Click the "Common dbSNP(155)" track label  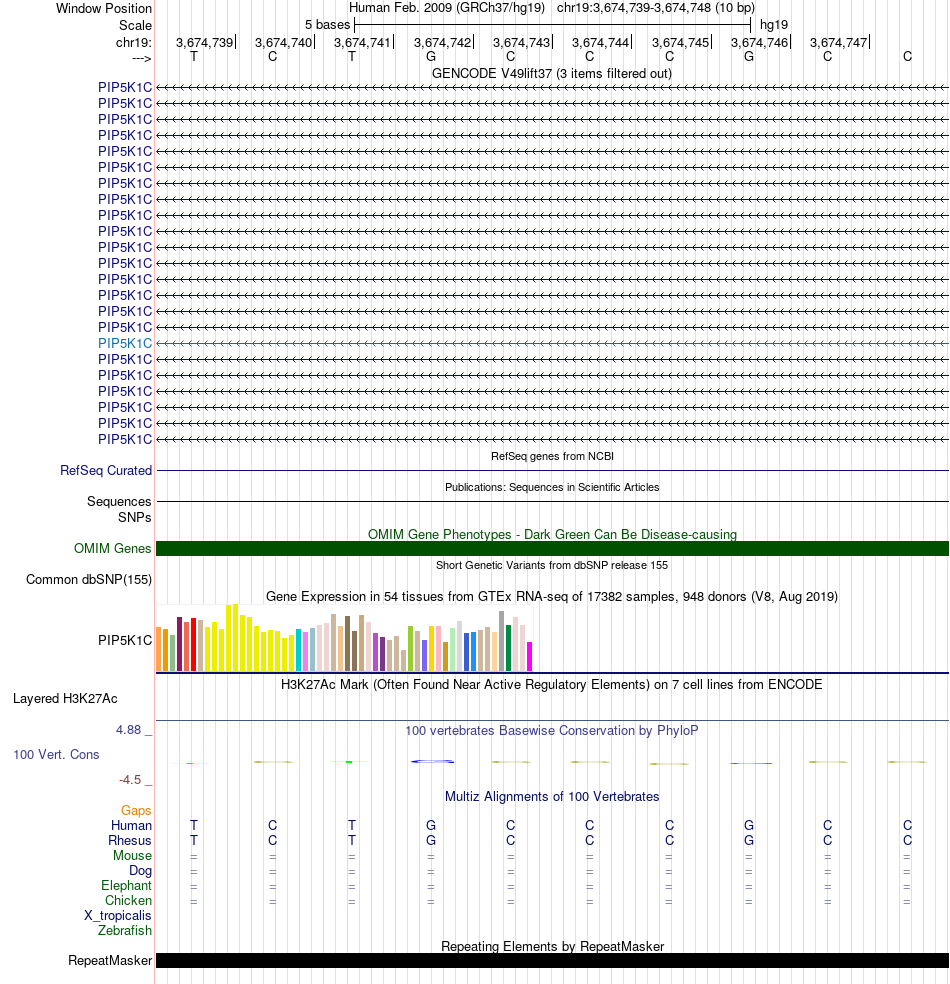89,579
